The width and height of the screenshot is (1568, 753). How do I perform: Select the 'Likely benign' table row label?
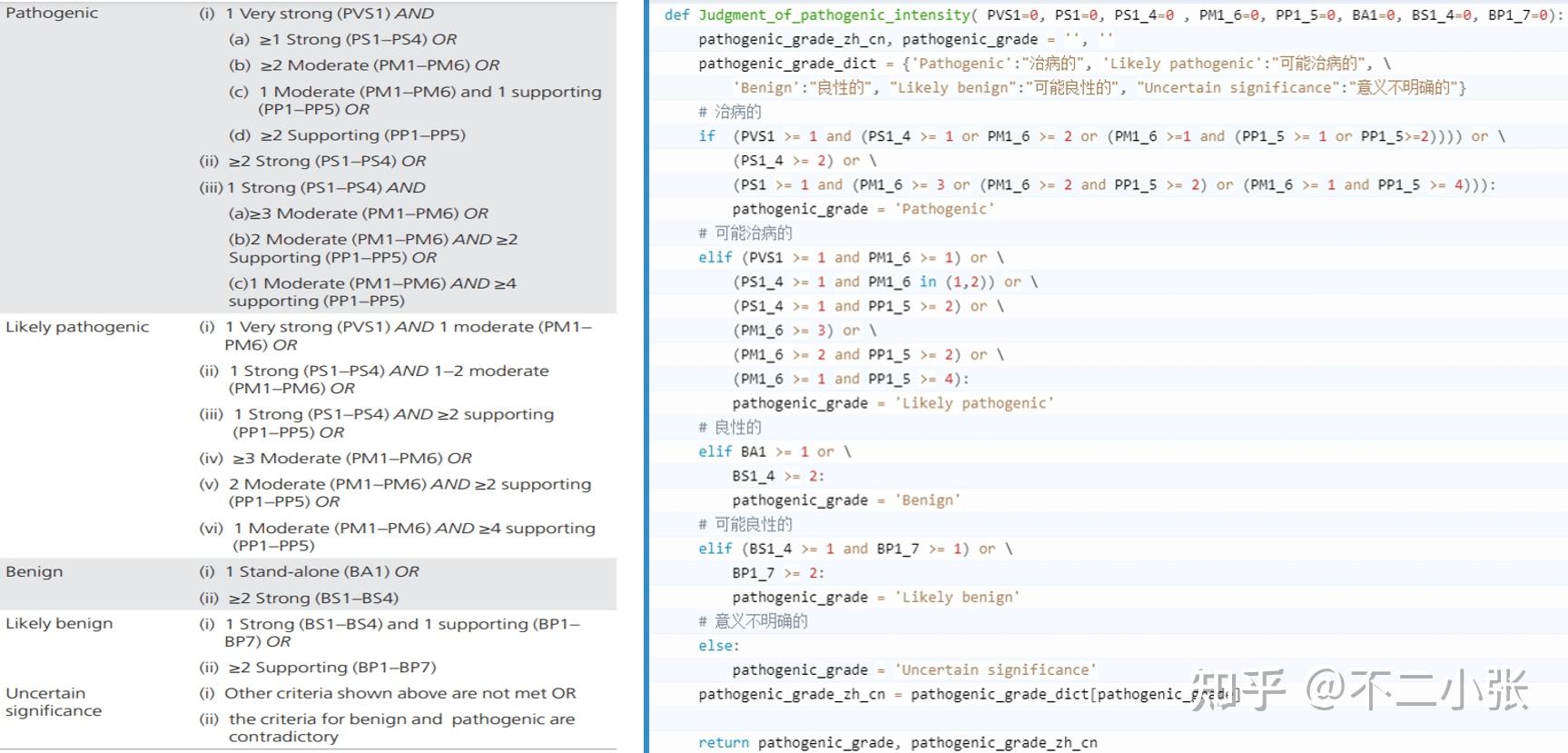pyautogui.click(x=59, y=623)
